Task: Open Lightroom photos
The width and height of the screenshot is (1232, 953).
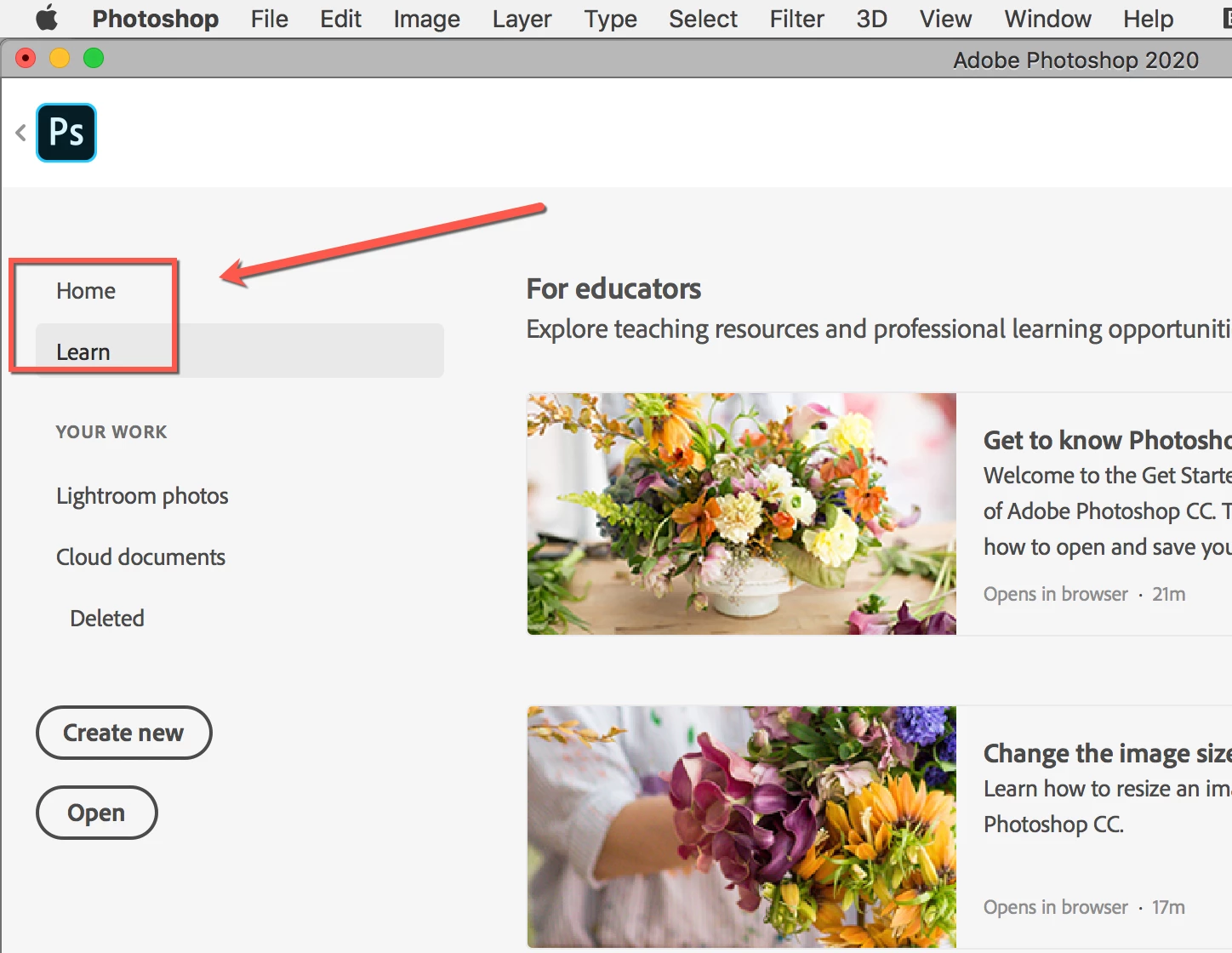Action: (142, 496)
